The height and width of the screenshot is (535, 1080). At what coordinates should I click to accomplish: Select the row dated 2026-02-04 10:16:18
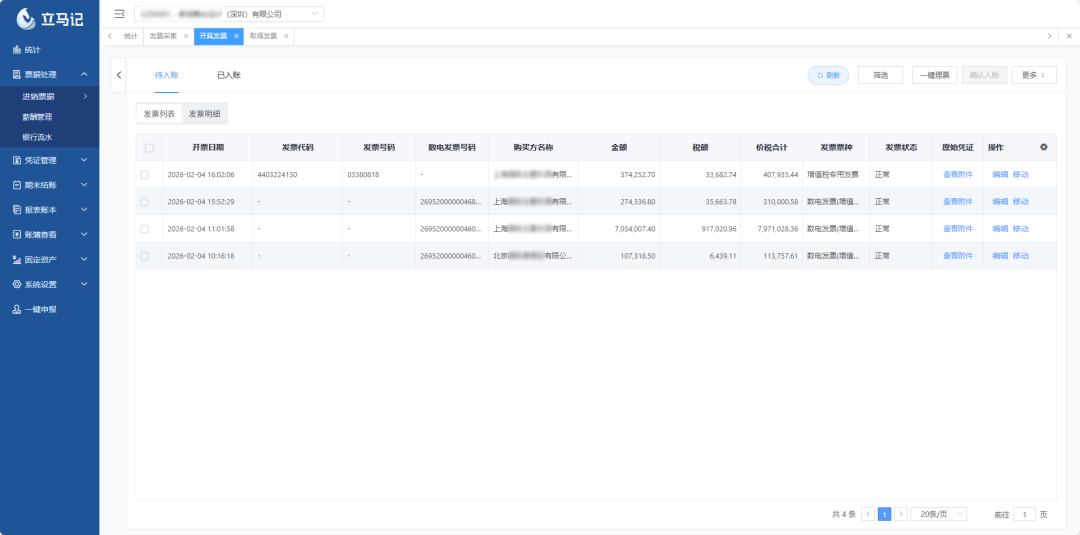coord(145,256)
